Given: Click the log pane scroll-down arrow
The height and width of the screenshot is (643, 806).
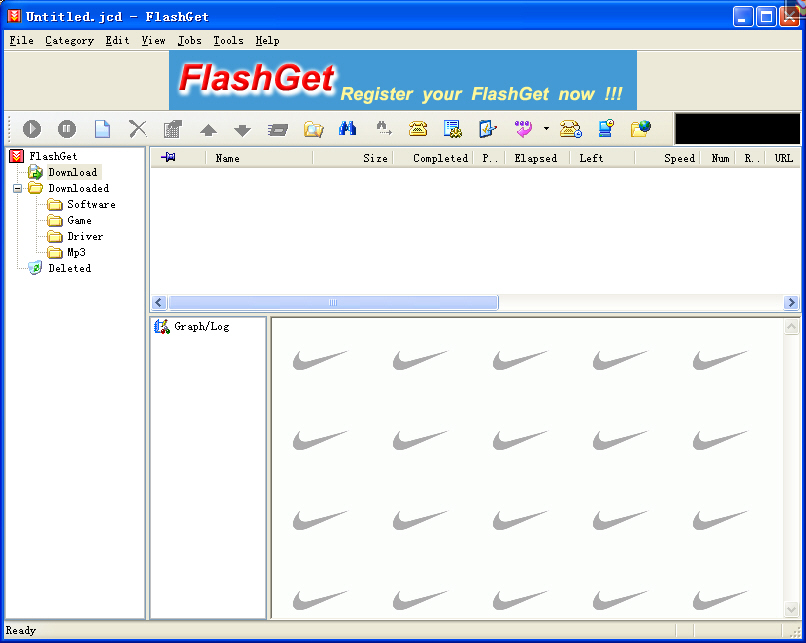Looking at the screenshot, I should [791, 610].
